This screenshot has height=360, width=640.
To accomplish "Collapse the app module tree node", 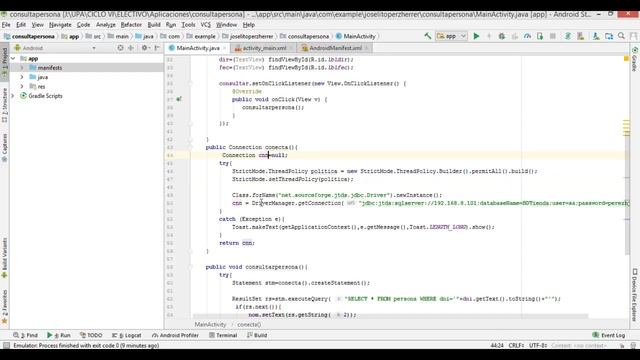I will [x=13, y=58].
